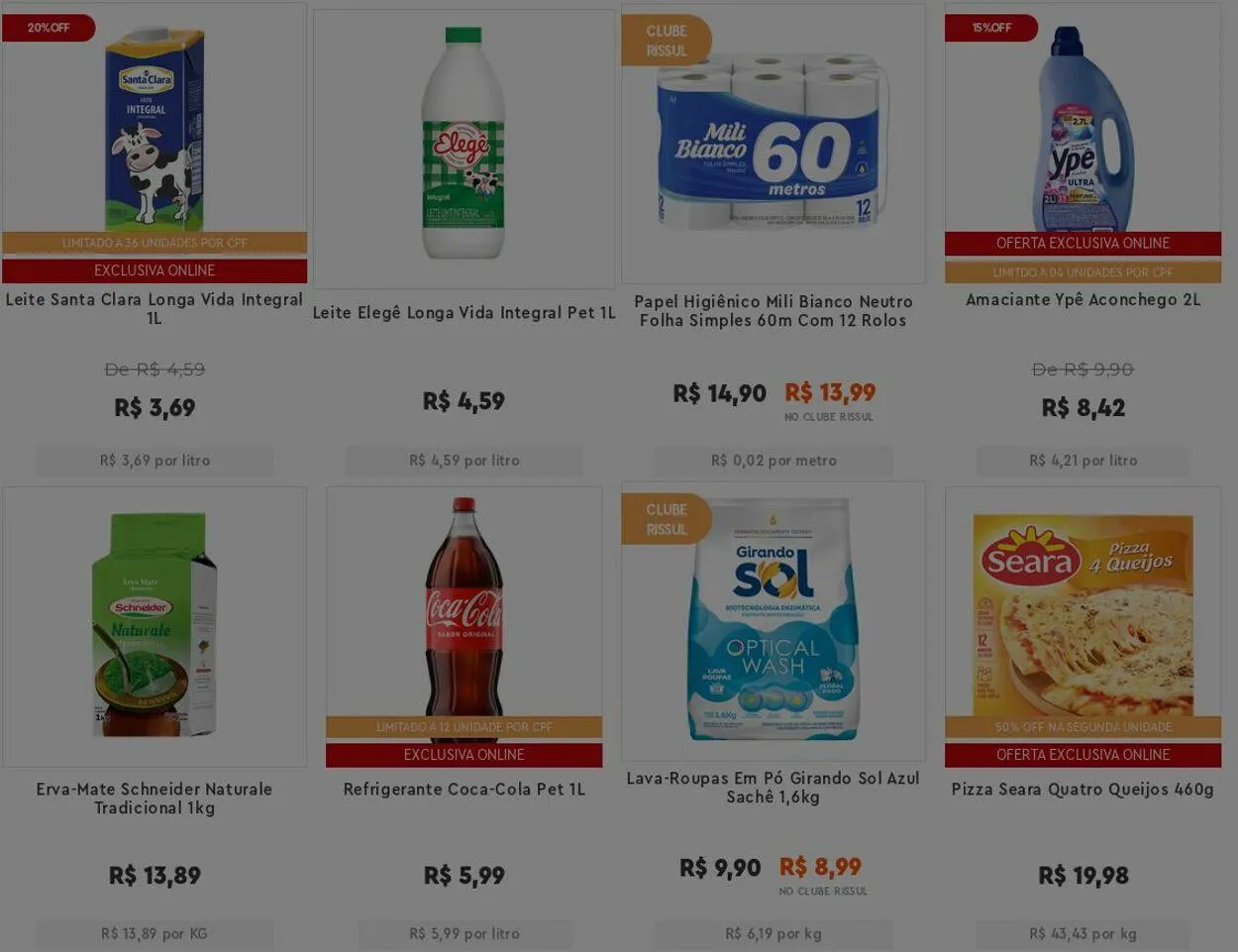Open Leite Santa Clara Longa Vida Integral link
1238x952 pixels.
click(155, 308)
